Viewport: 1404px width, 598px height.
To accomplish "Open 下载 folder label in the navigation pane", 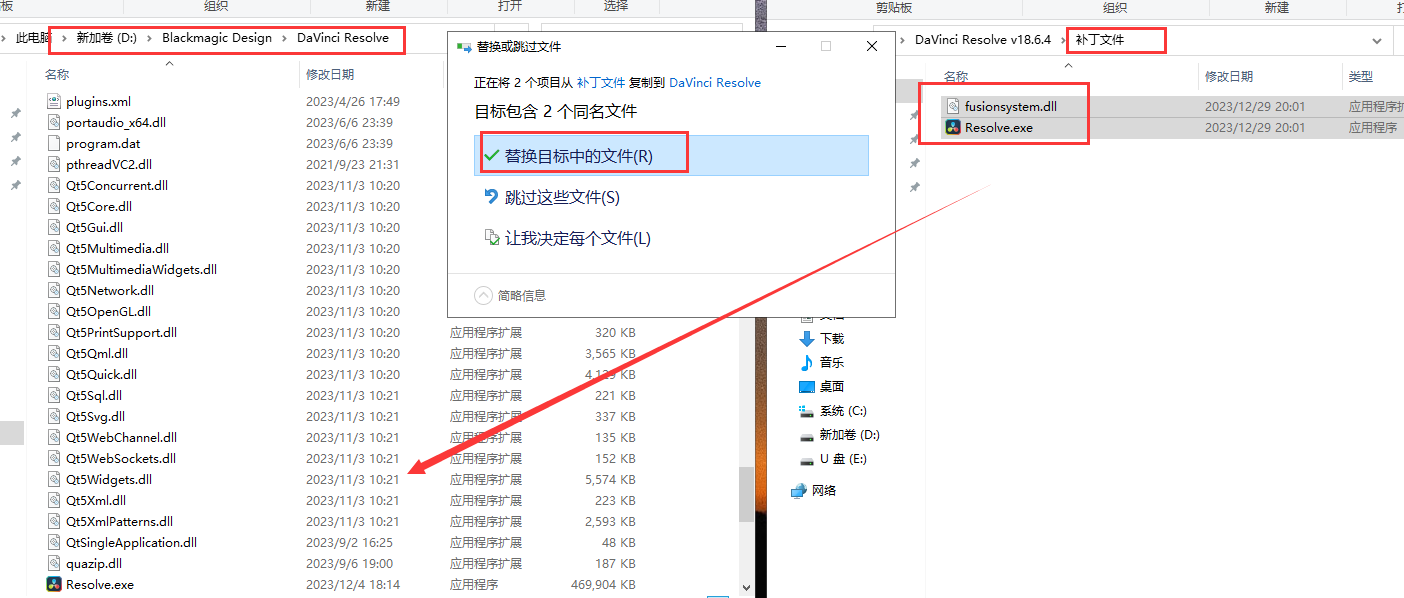I will [x=832, y=339].
